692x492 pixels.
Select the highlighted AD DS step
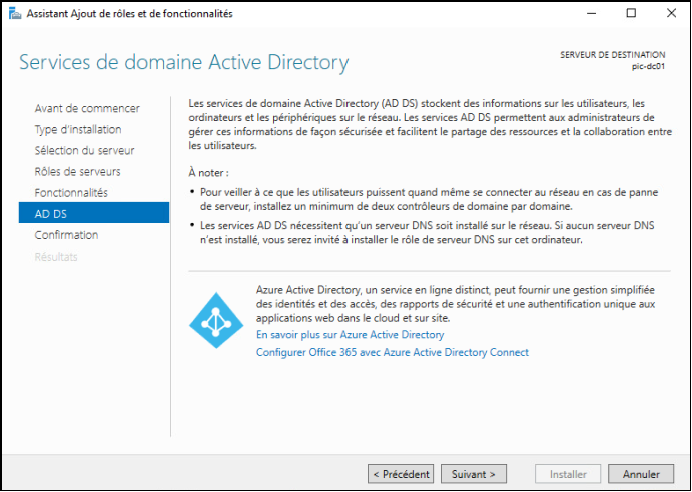[x=94, y=213]
